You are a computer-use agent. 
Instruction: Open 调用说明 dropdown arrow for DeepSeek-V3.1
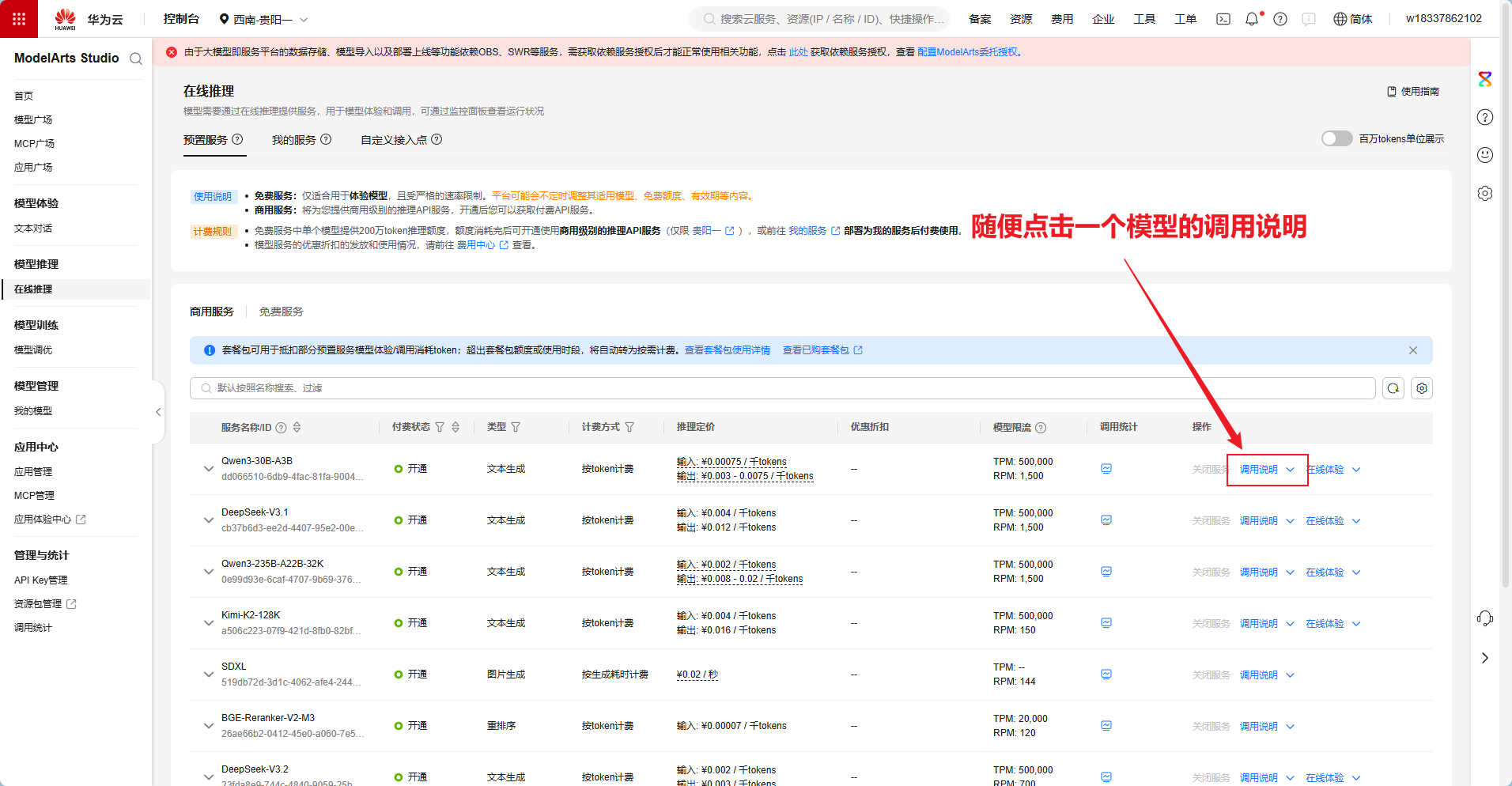tap(1290, 521)
